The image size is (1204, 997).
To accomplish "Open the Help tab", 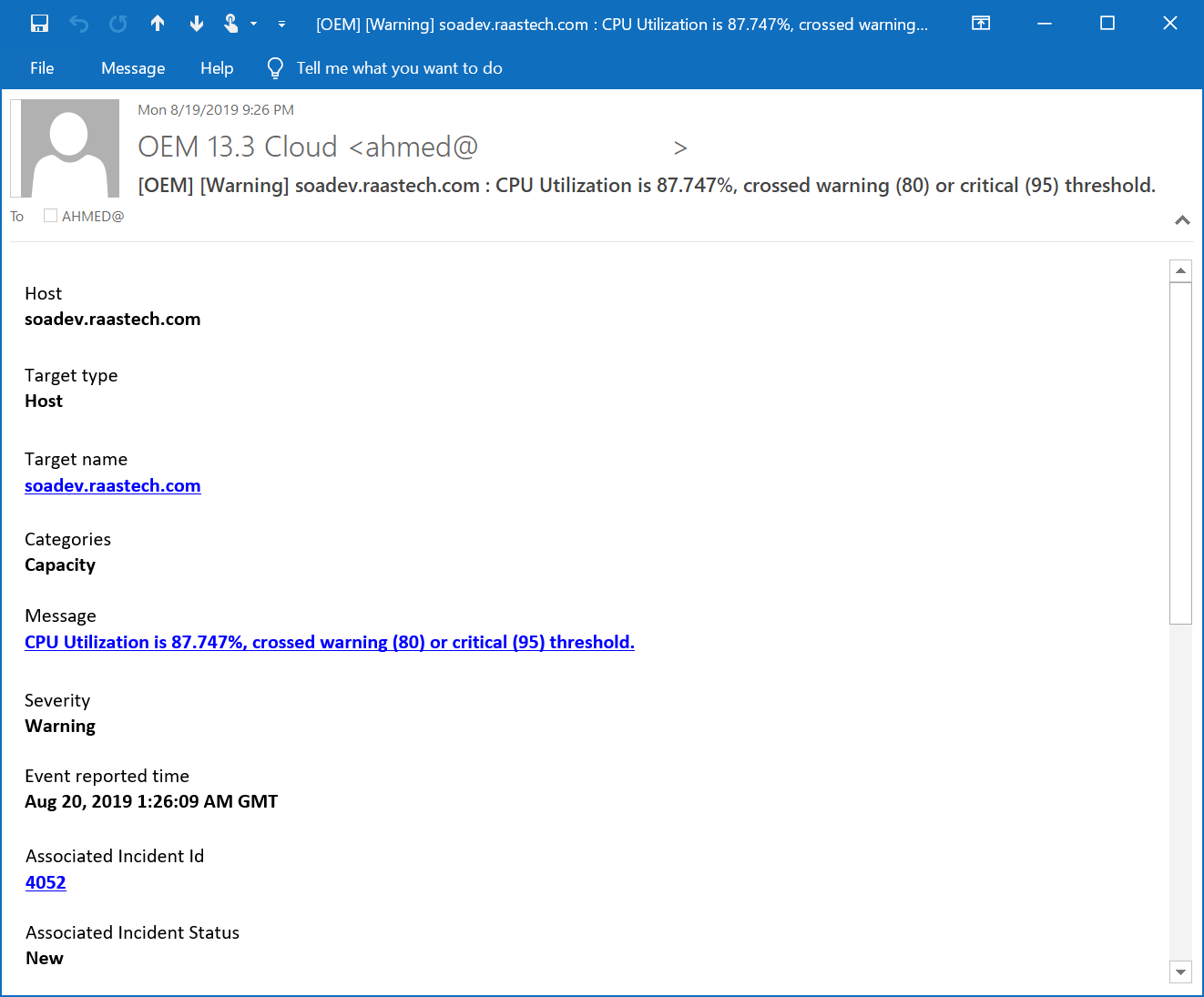I will coord(217,68).
